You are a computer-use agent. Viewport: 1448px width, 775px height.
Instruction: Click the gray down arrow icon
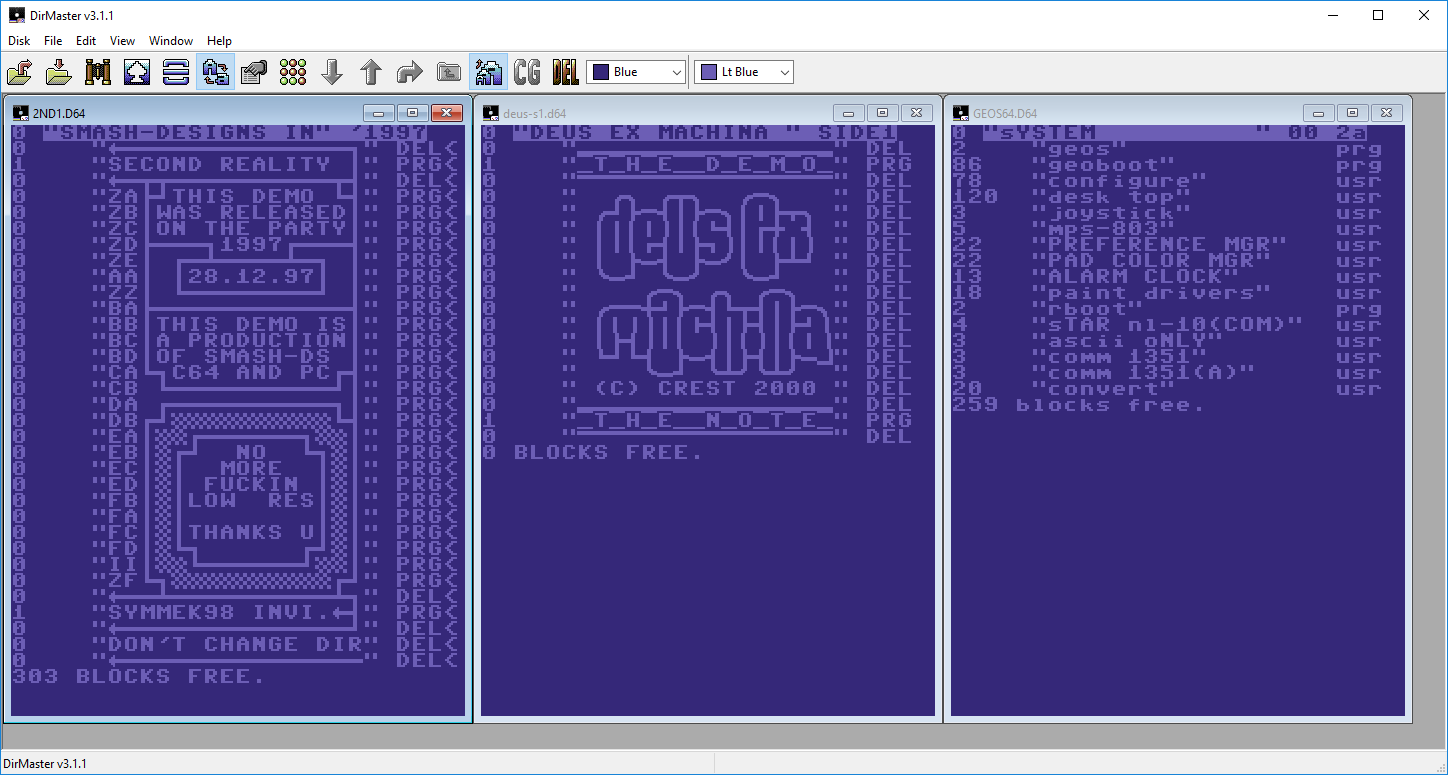[x=332, y=72]
